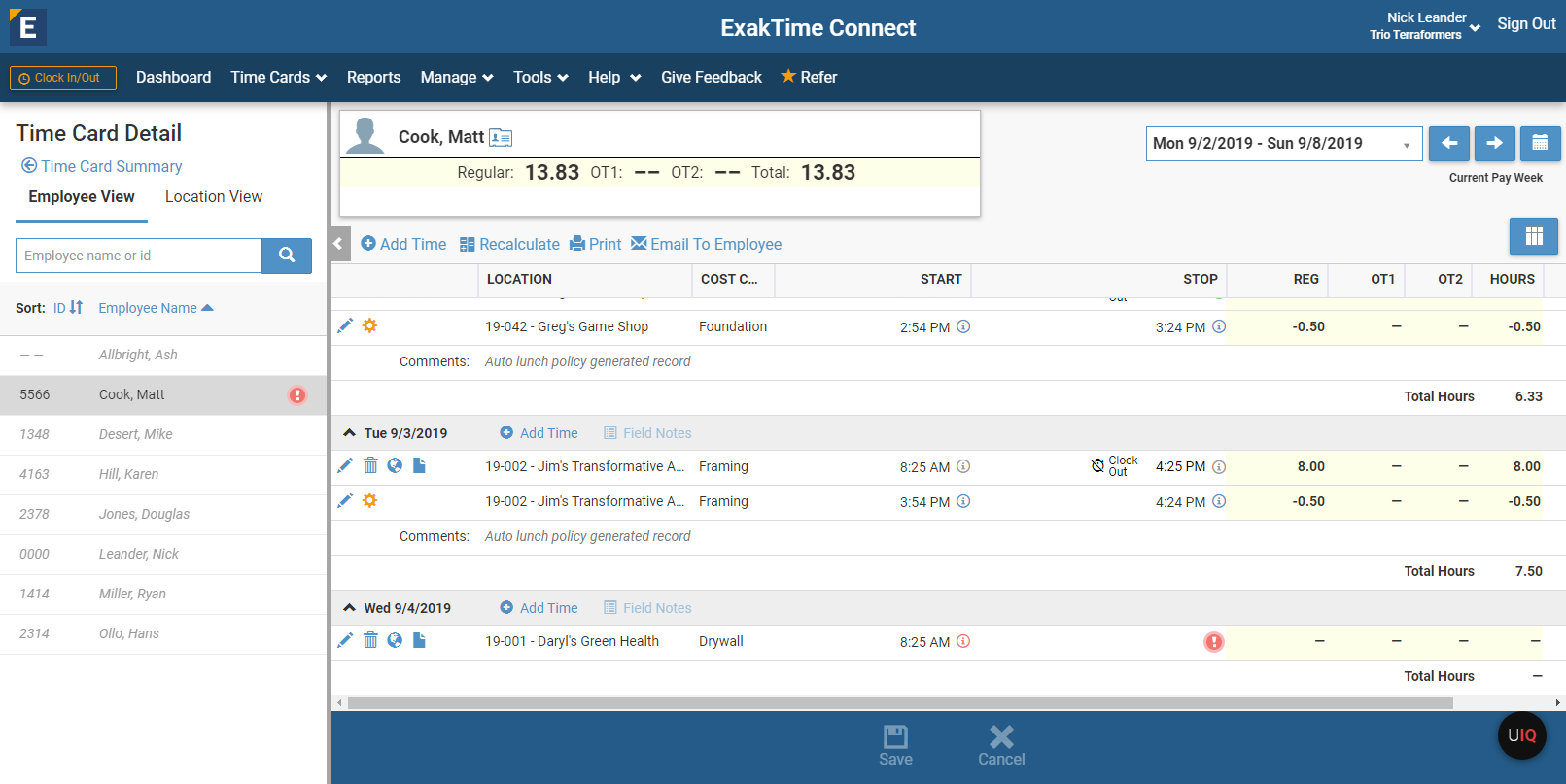1566x784 pixels.
Task: Open the Reports menu item
Action: (x=373, y=78)
